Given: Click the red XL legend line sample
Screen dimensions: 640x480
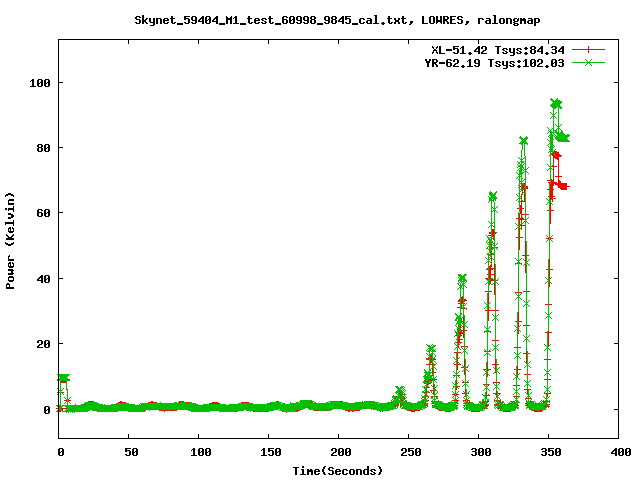Looking at the screenshot, I should coord(588,50).
